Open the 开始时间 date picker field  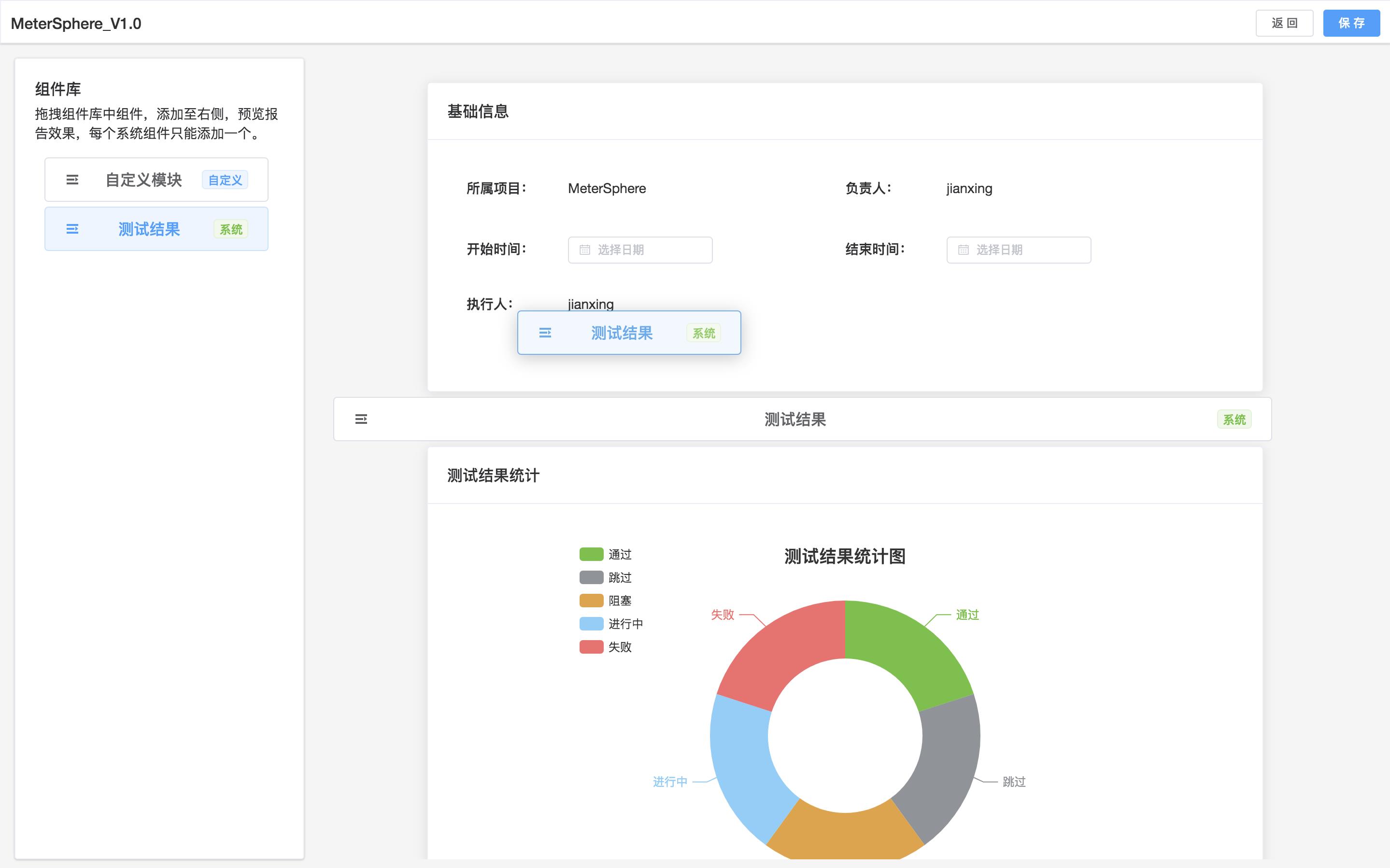click(x=640, y=250)
